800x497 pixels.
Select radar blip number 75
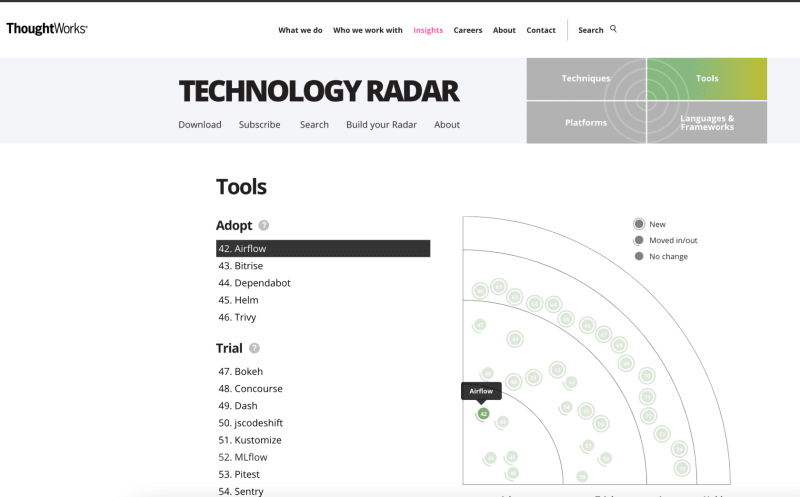coord(682,468)
